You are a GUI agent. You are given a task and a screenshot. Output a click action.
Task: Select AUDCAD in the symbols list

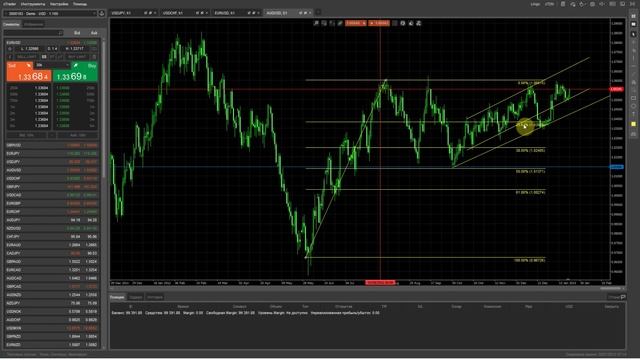(52, 278)
